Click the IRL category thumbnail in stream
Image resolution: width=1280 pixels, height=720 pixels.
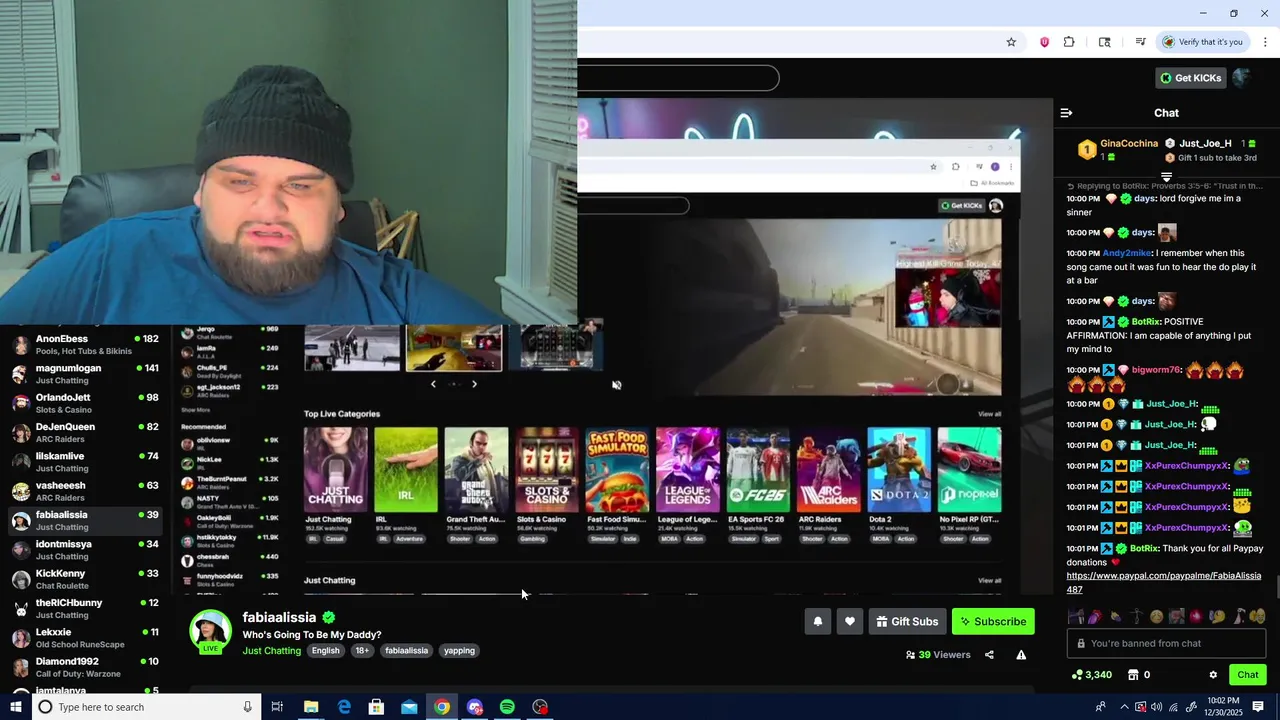406,470
